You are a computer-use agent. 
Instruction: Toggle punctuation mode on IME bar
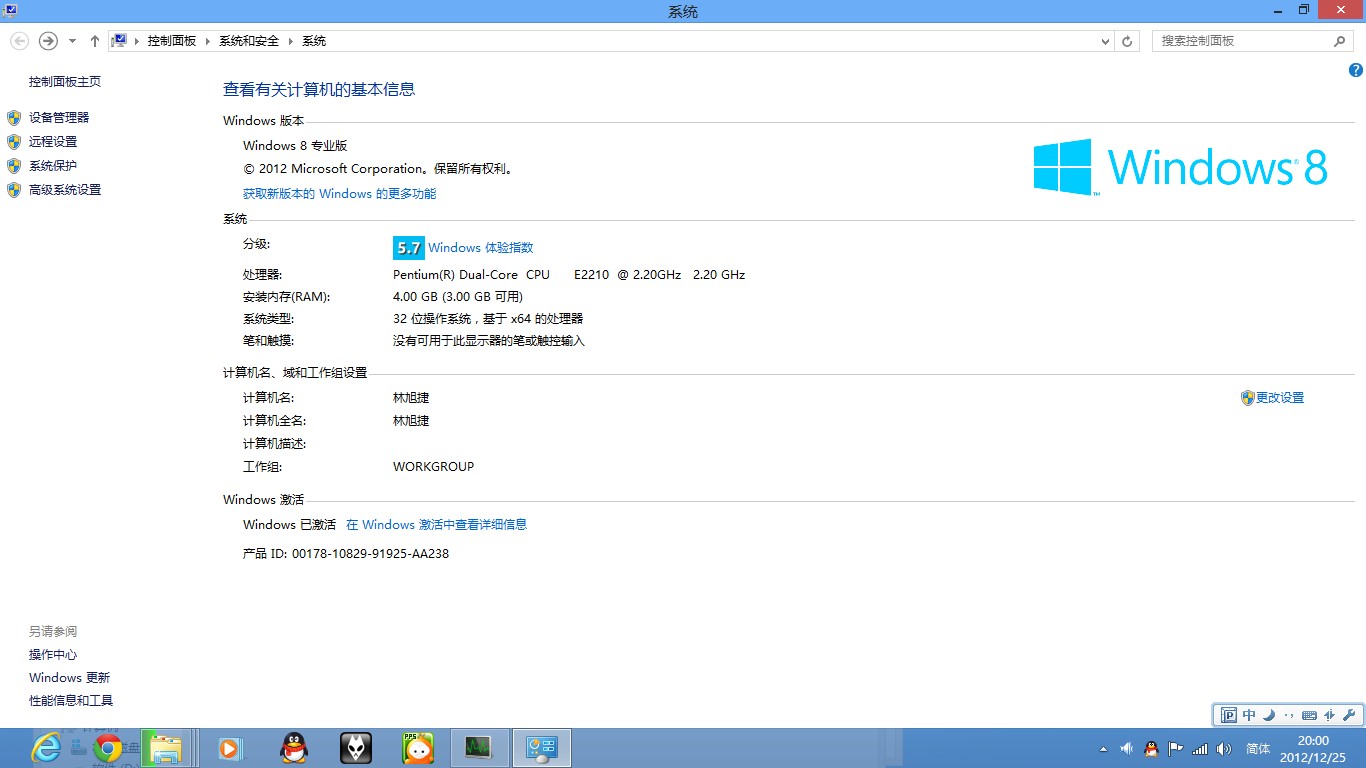[1289, 716]
